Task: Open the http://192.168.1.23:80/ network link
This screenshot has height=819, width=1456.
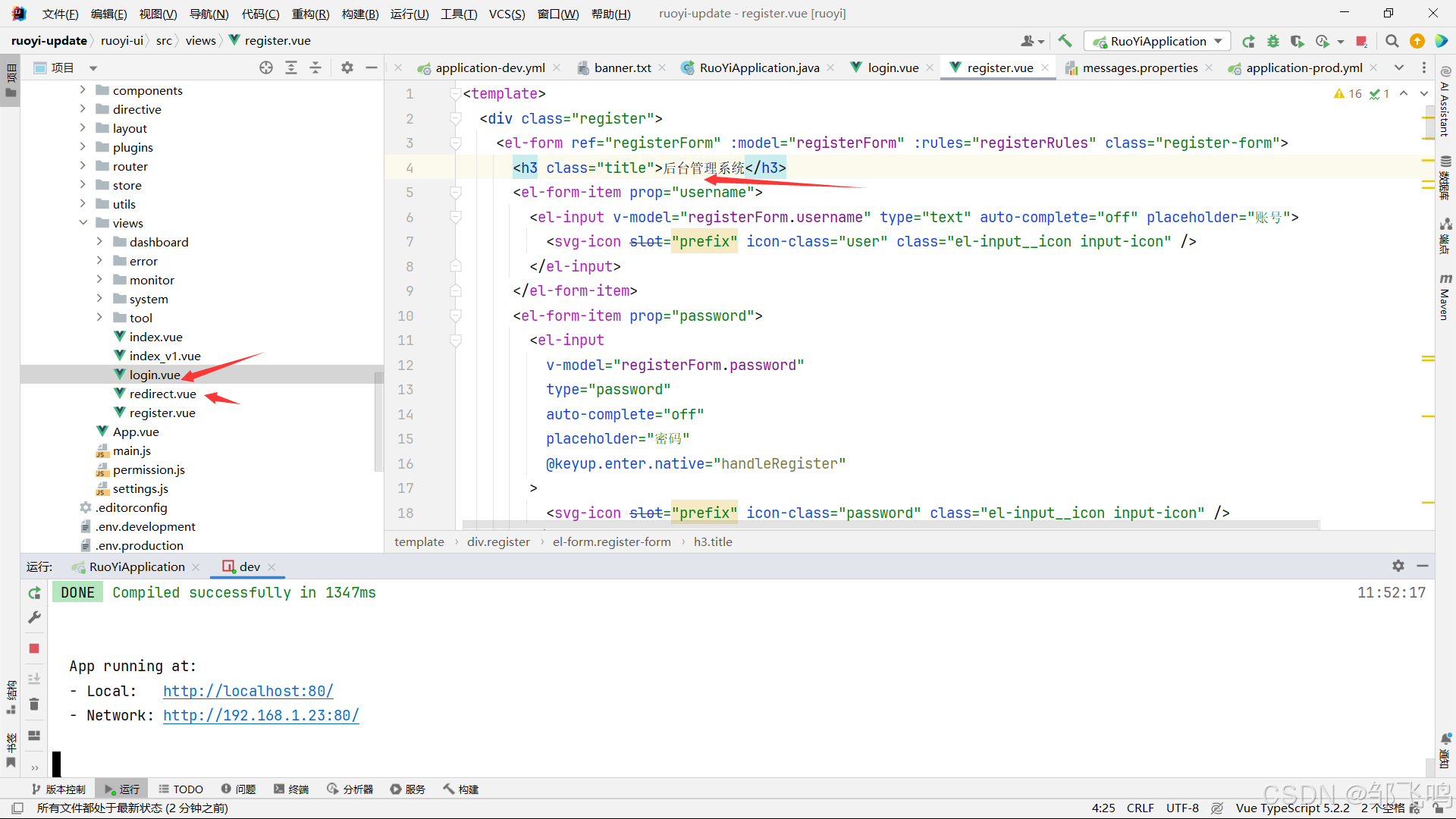Action: (261, 715)
